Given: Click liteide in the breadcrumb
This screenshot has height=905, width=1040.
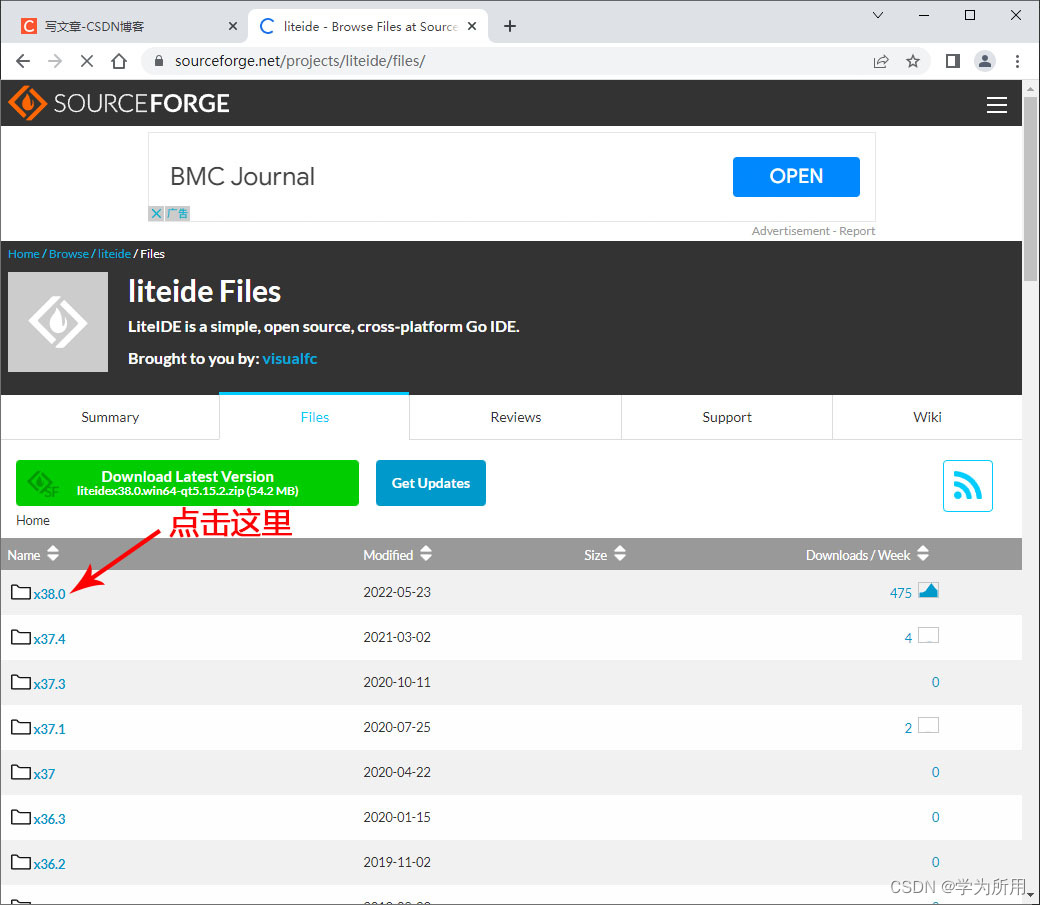Looking at the screenshot, I should pos(114,253).
